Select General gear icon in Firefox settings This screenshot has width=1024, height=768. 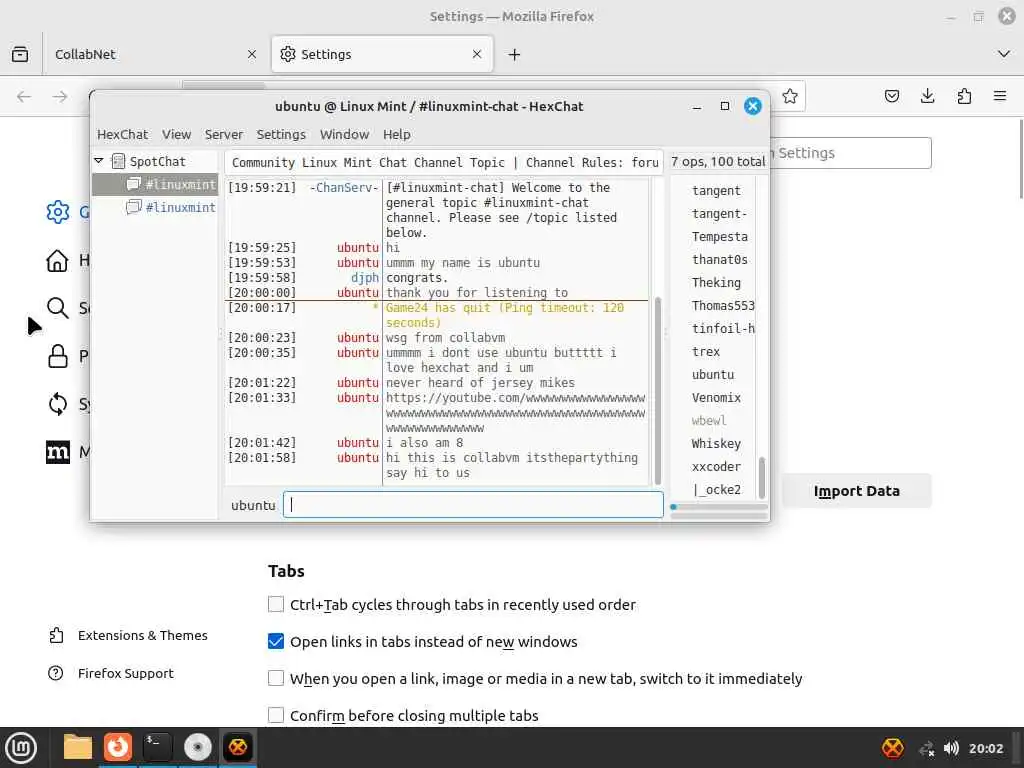pos(57,212)
